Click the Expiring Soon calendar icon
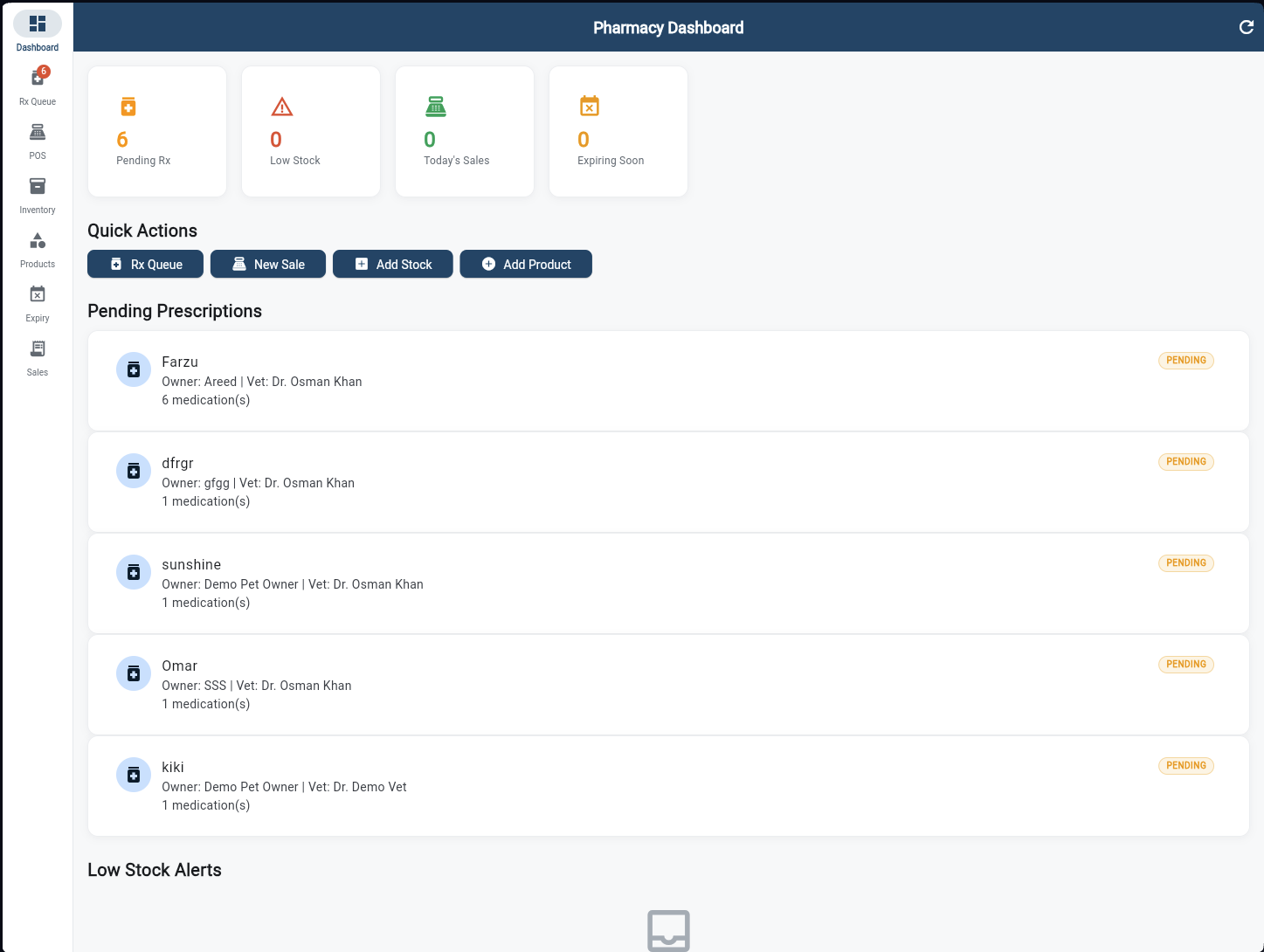 point(589,106)
